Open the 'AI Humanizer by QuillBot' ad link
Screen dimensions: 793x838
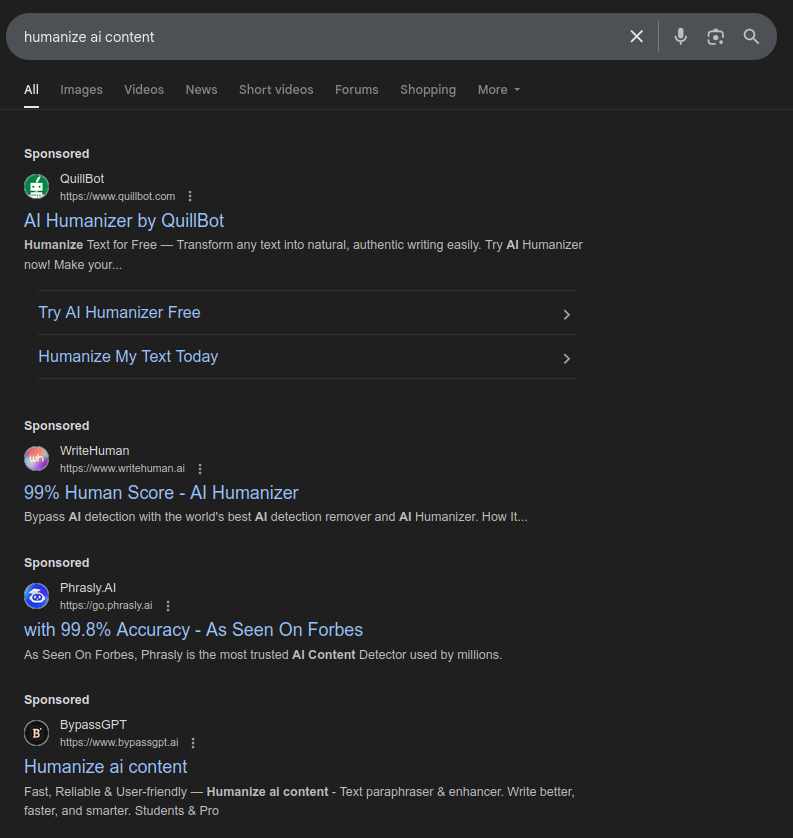[124, 221]
